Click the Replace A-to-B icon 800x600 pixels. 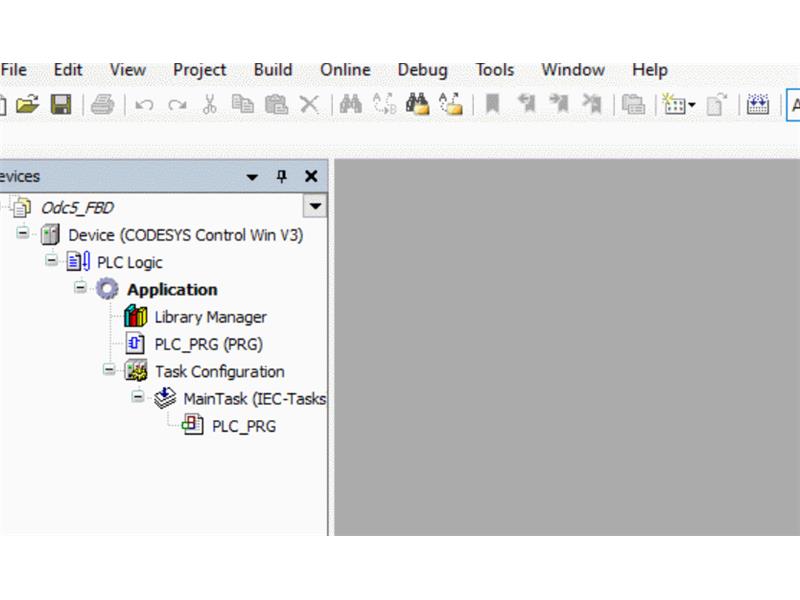point(384,104)
